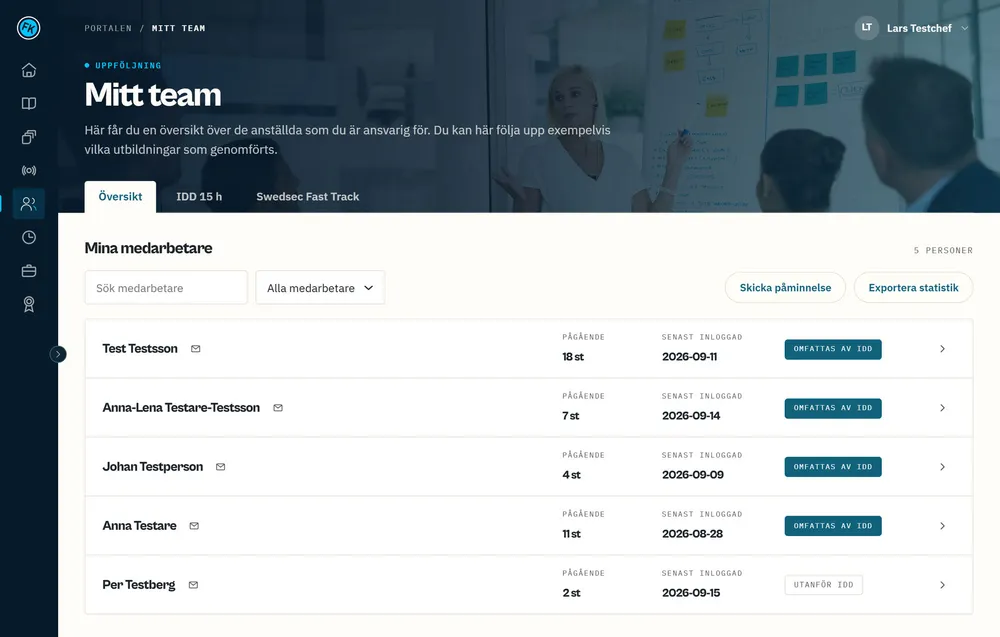
Task: Click the date 2026-09-15
Action: (691, 593)
